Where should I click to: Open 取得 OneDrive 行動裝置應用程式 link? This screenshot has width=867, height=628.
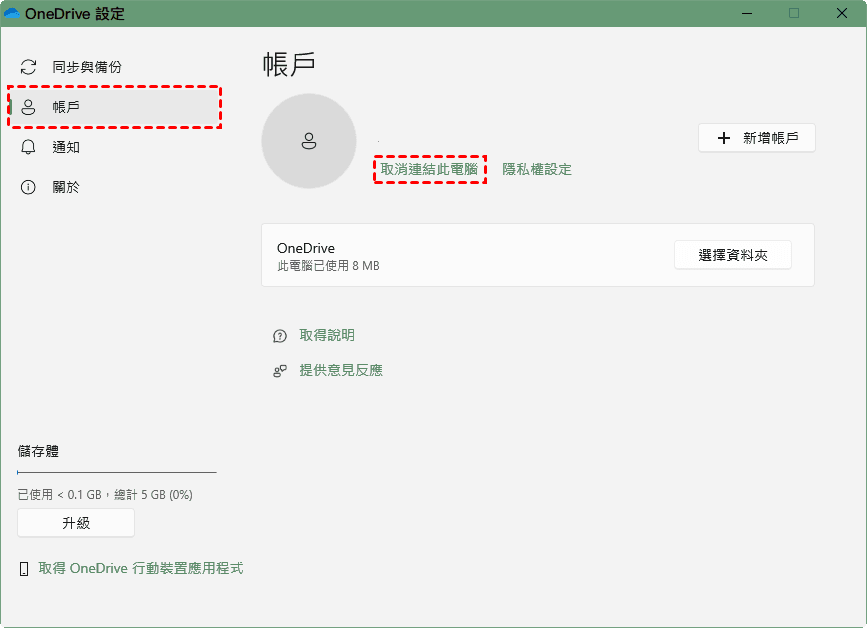(x=140, y=568)
